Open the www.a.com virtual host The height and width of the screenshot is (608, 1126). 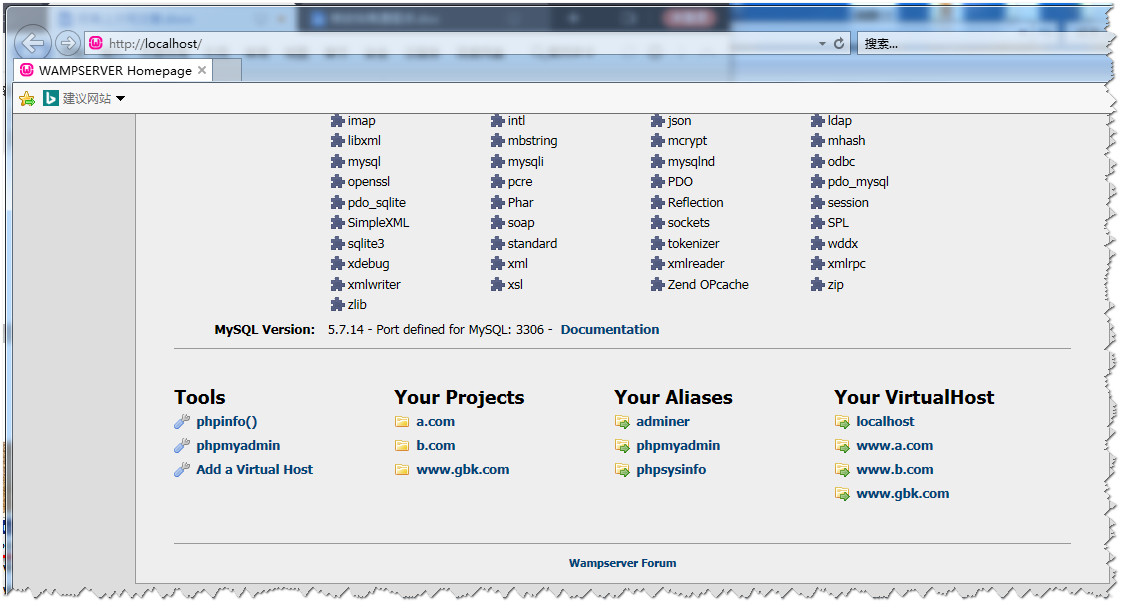[894, 445]
